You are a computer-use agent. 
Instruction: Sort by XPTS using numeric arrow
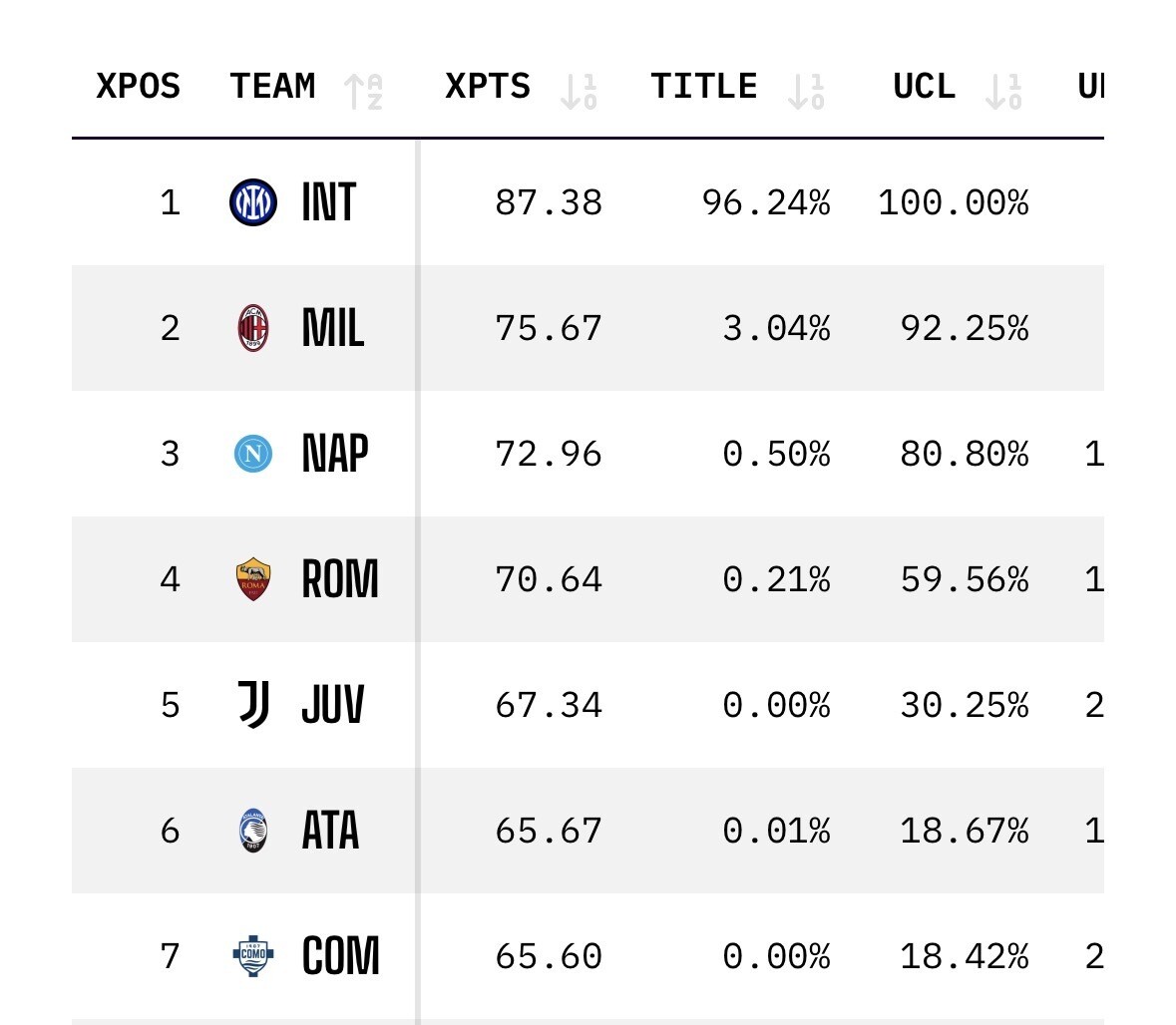point(579,91)
